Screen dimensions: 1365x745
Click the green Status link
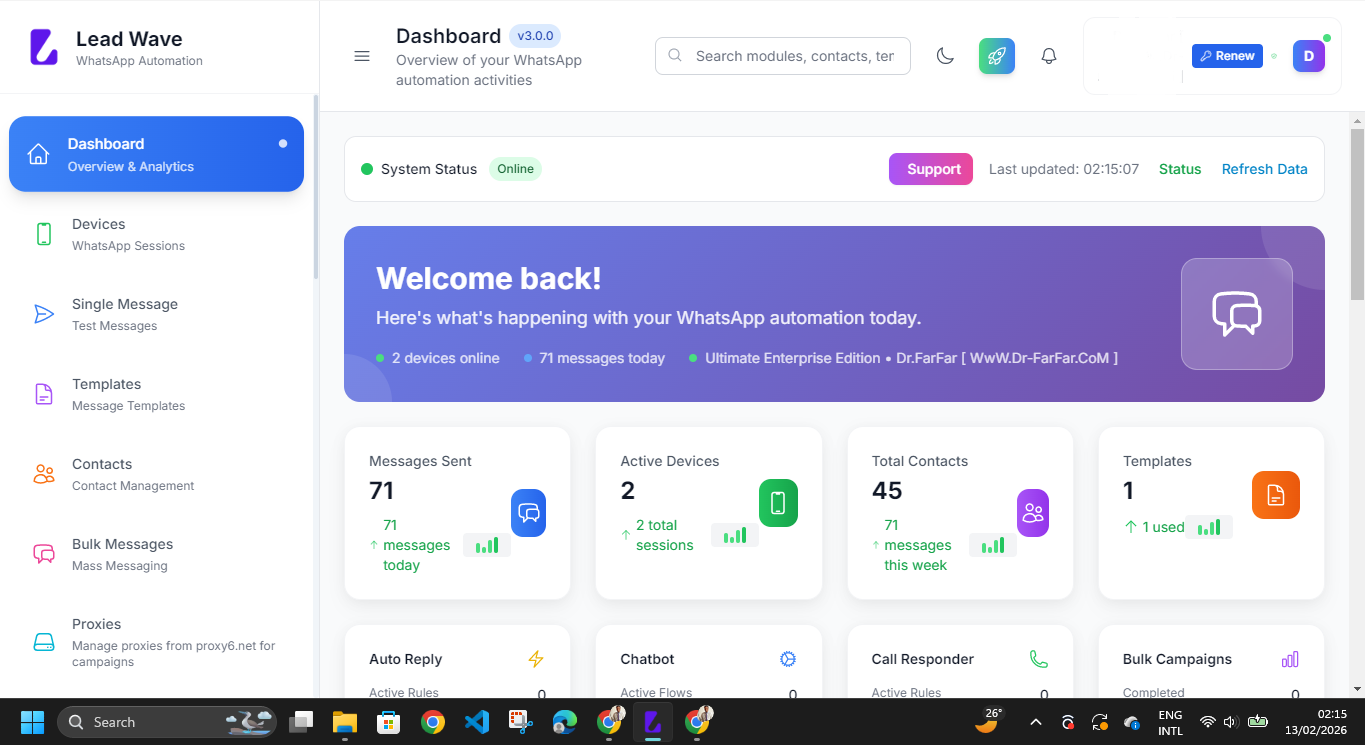tap(1179, 169)
